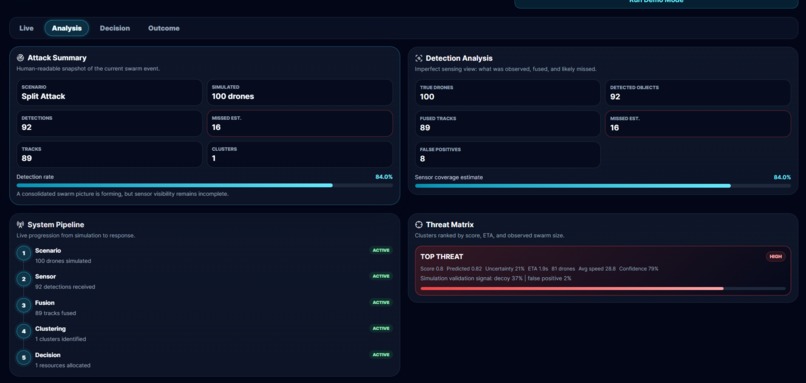Viewport: 806px width, 383px height.
Task: Click '1 resources allocated' pipeline text
Action: (63, 366)
